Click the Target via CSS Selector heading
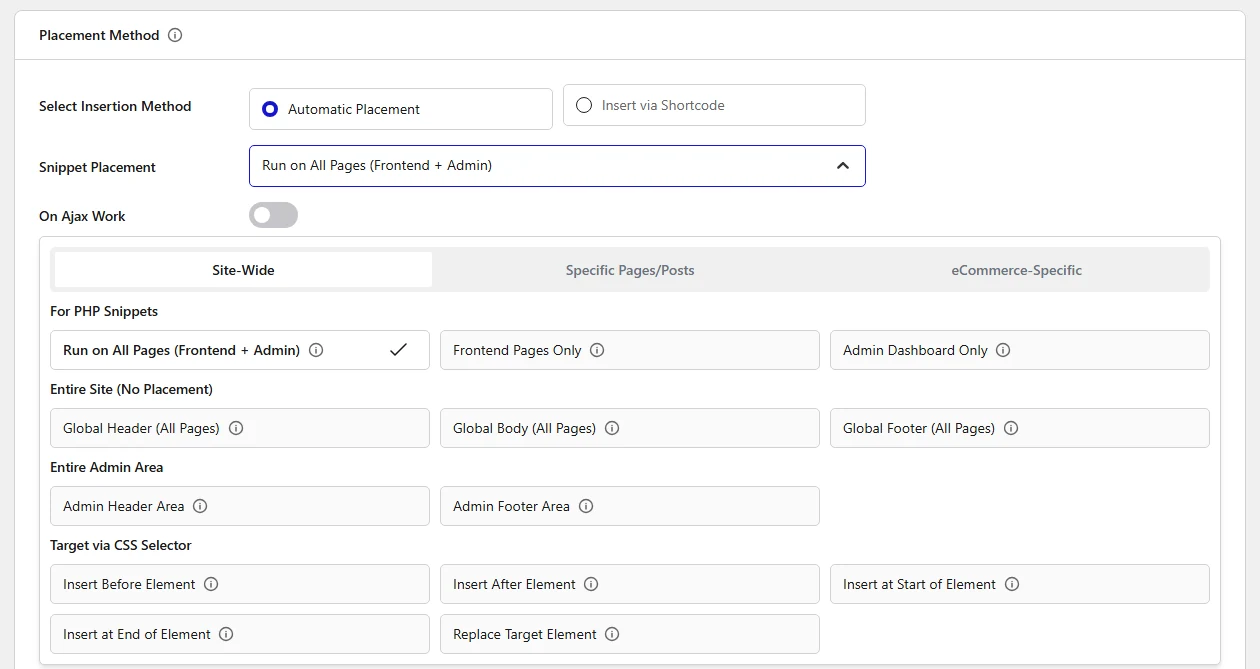Image resolution: width=1260 pixels, height=669 pixels. [x=120, y=545]
